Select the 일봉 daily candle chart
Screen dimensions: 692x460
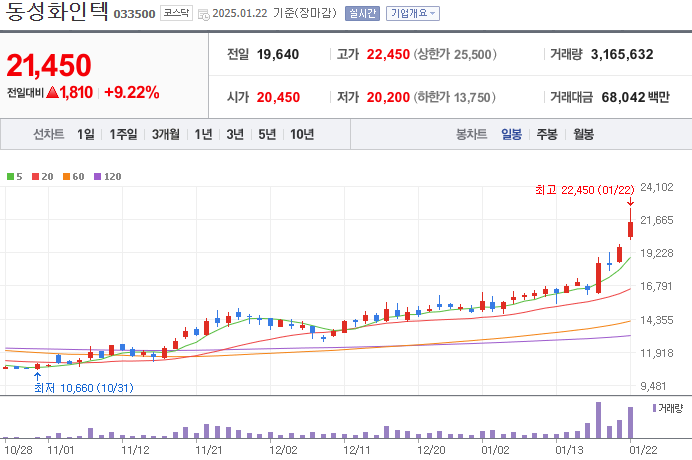pyautogui.click(x=511, y=134)
